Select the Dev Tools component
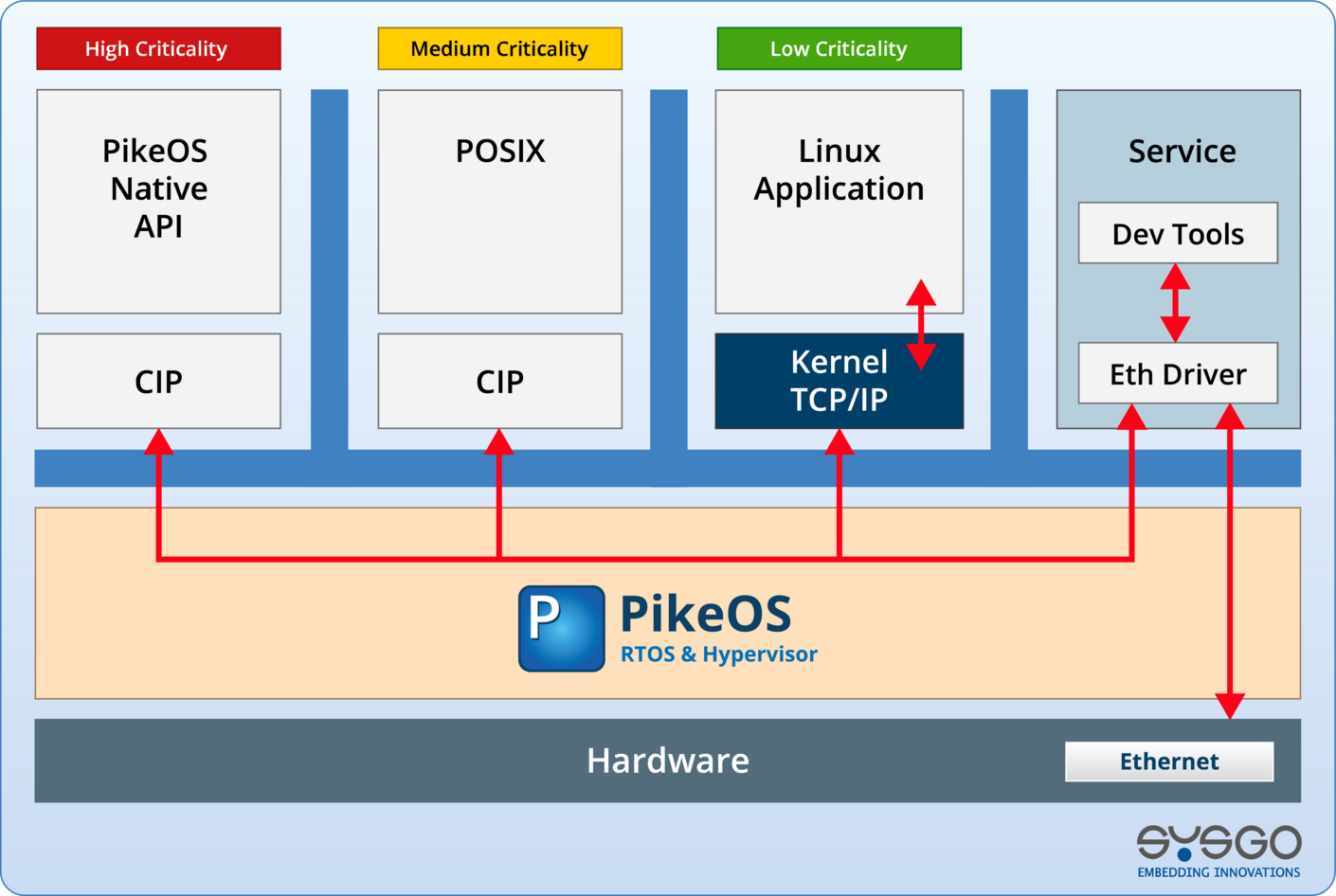1336x896 pixels. point(1178,233)
